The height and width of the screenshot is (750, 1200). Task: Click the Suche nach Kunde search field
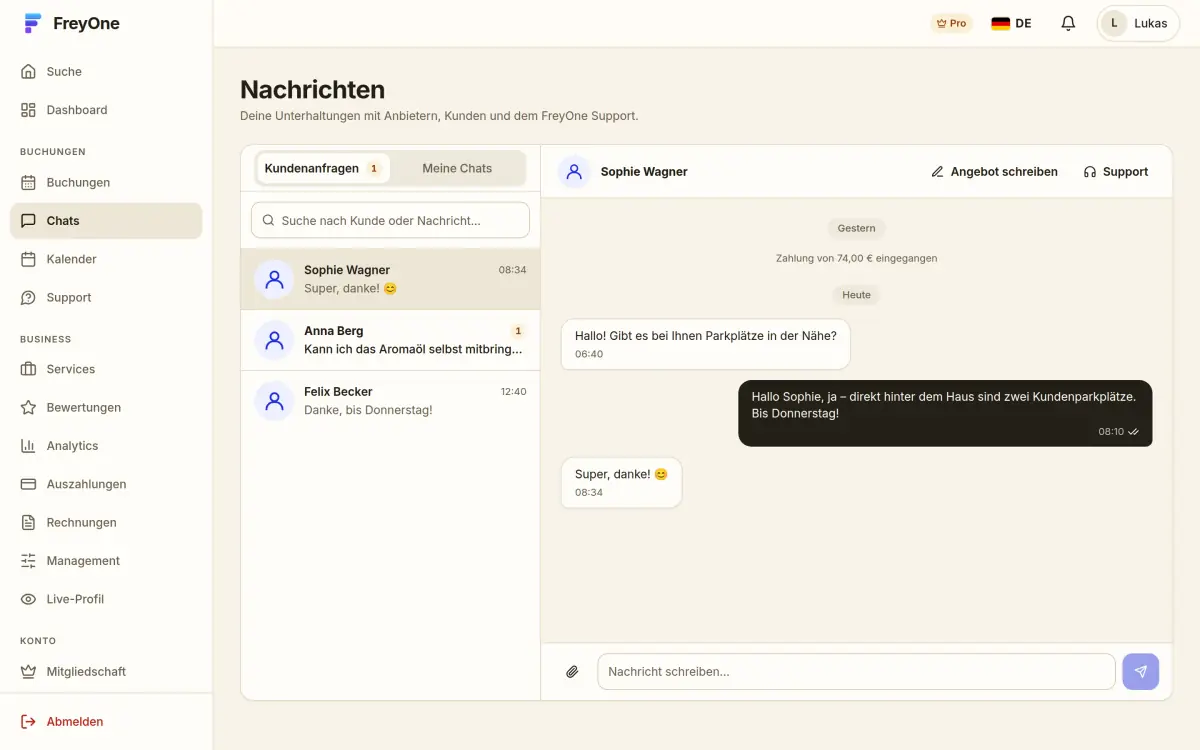point(390,220)
